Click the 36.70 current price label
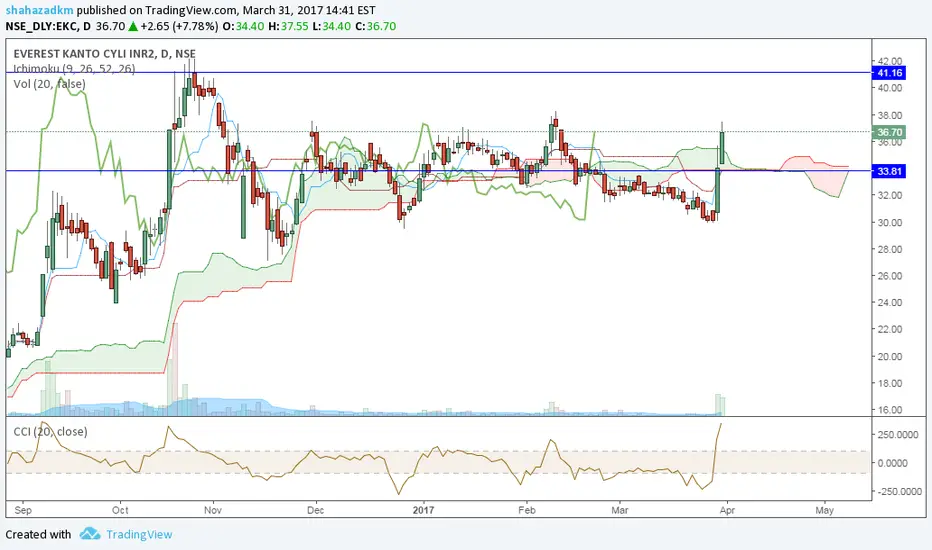This screenshot has width=932, height=550. (x=889, y=132)
